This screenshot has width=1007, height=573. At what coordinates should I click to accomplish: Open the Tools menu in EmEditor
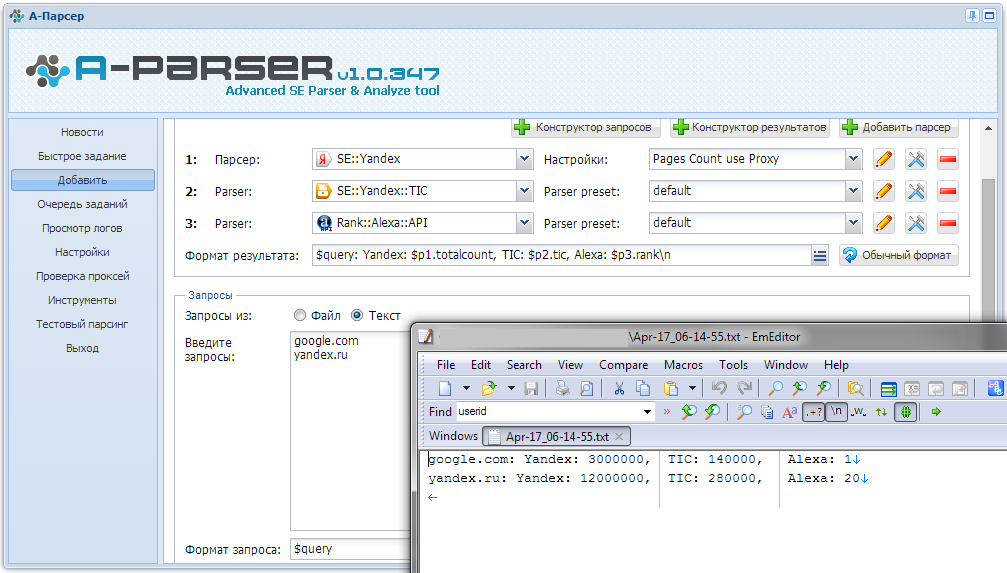coord(733,365)
